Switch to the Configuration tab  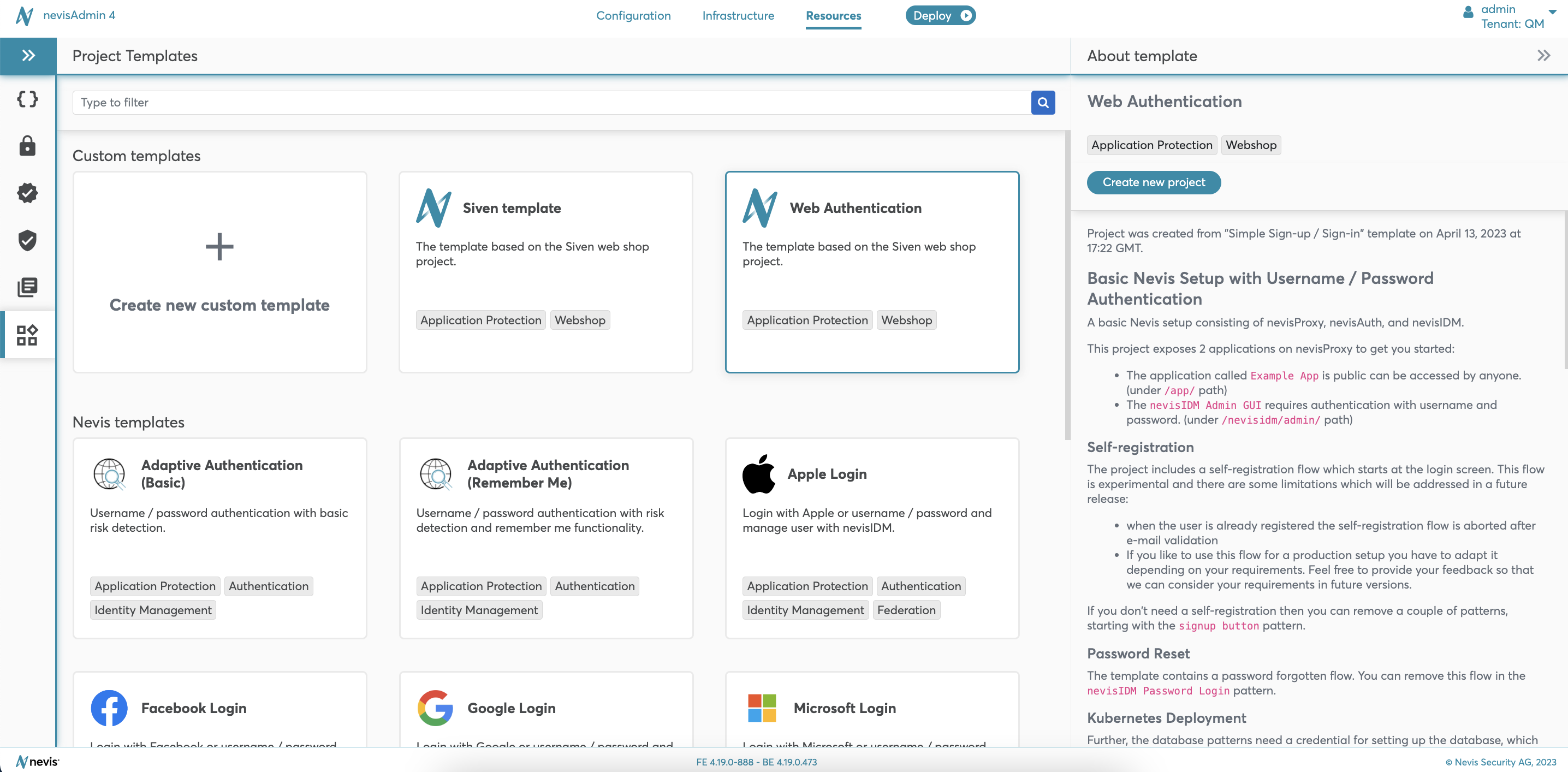[634, 15]
